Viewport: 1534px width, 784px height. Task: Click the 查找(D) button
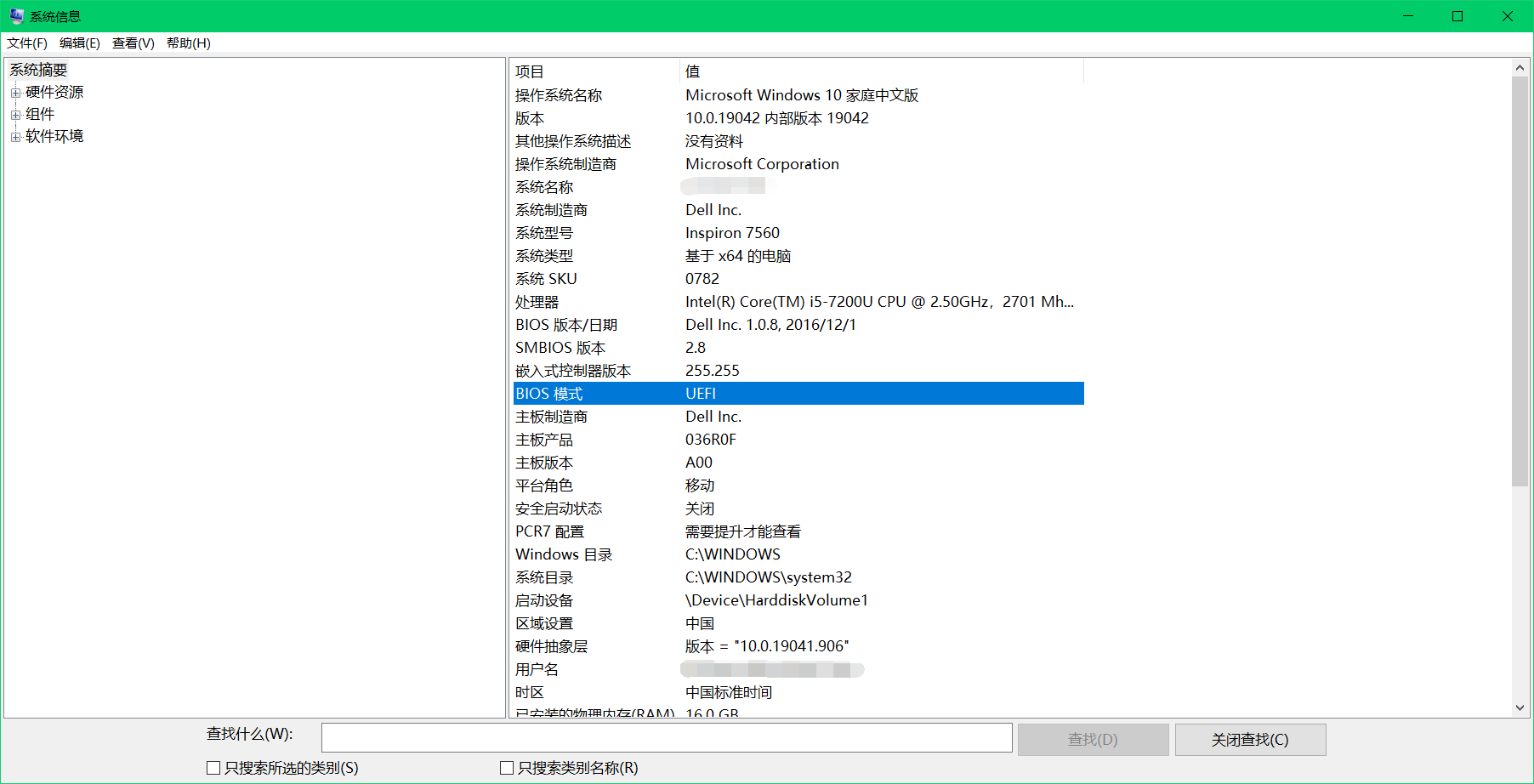1092,739
